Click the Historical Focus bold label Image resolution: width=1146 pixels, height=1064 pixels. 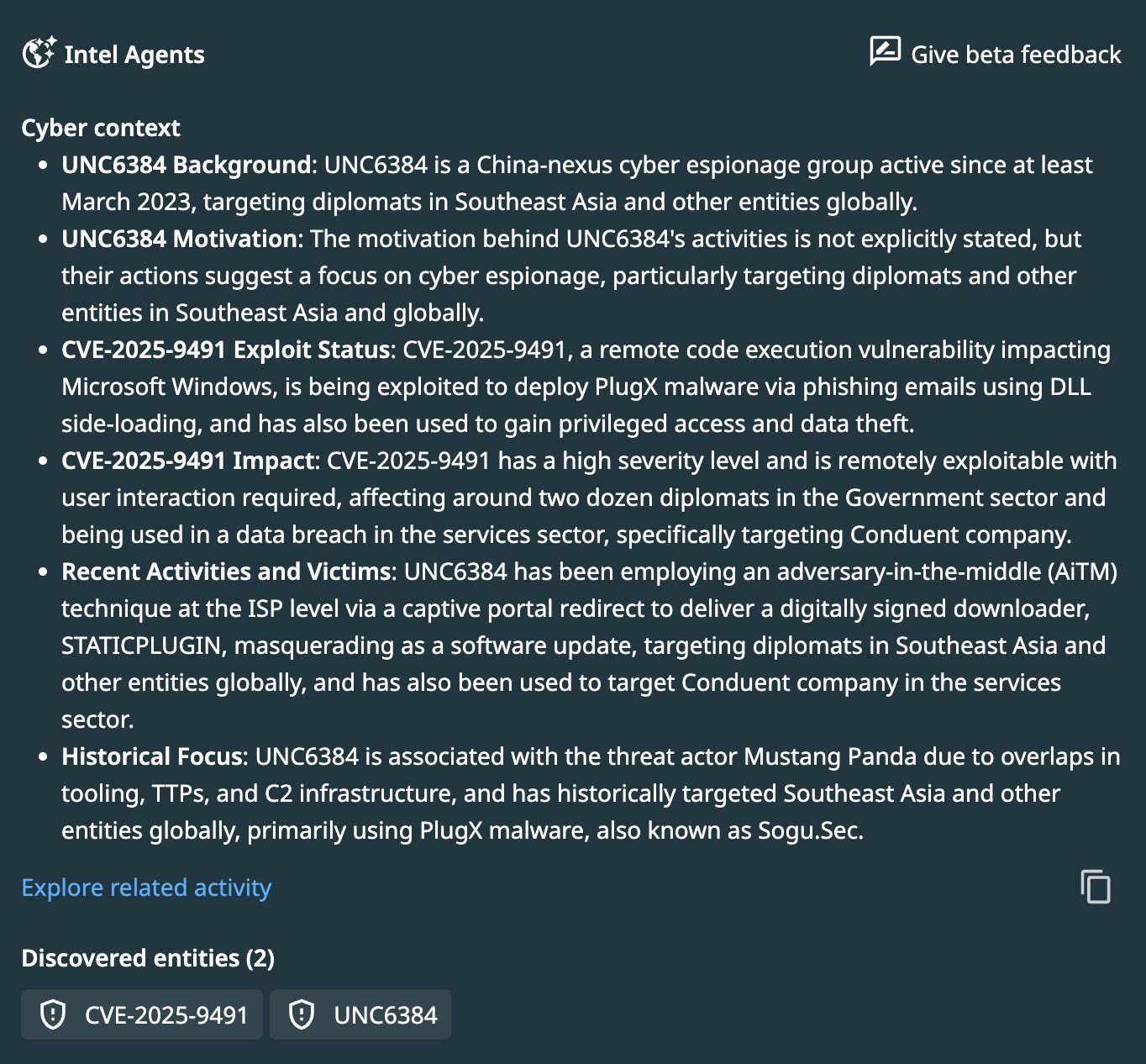pyautogui.click(x=152, y=756)
